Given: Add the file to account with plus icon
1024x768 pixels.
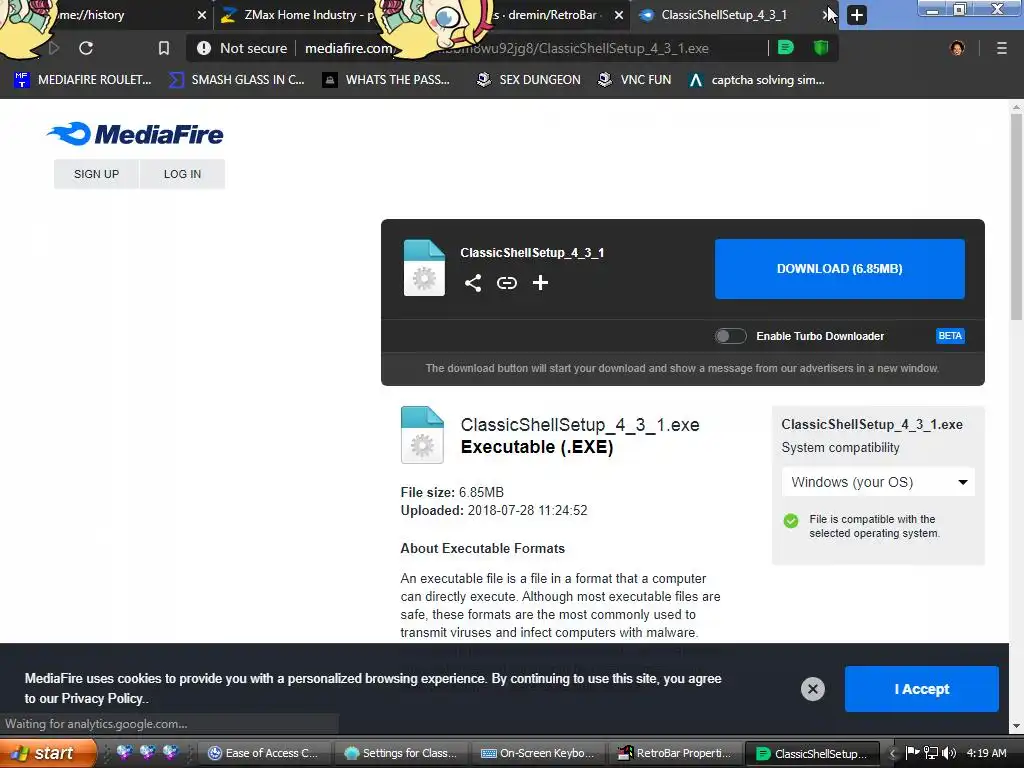Looking at the screenshot, I should click(x=540, y=283).
